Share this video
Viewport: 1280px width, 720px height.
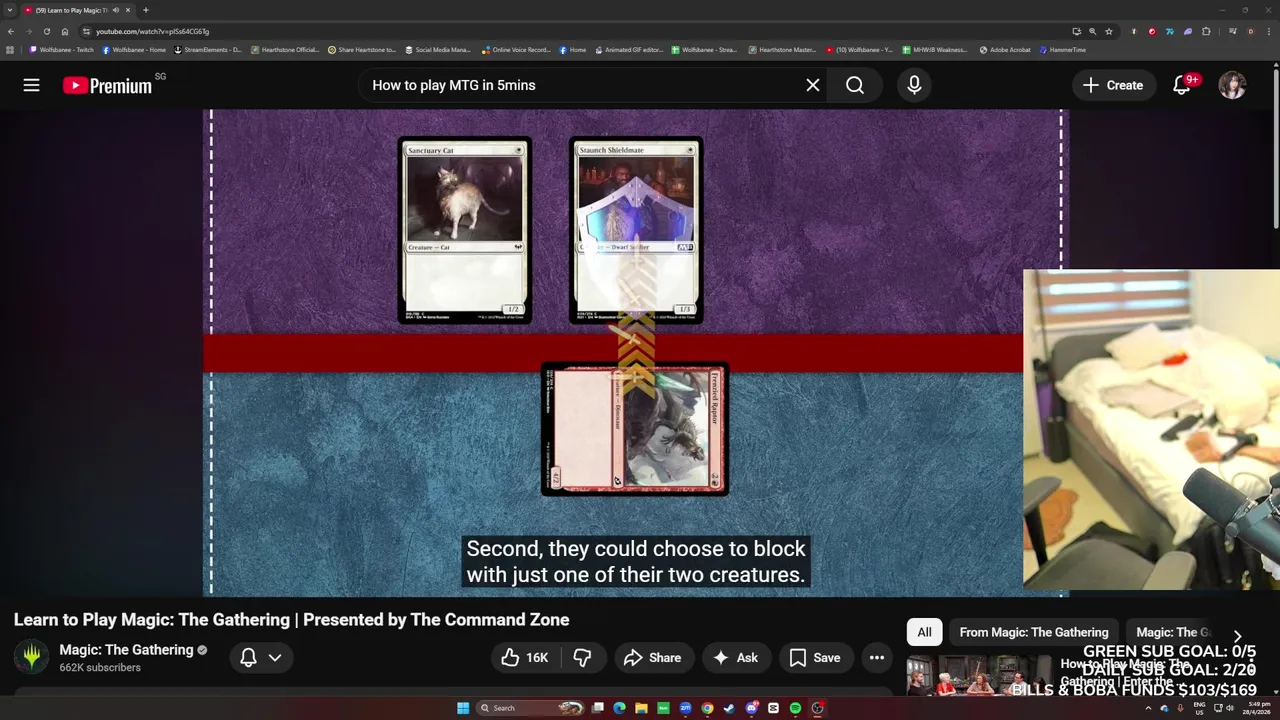pyautogui.click(x=652, y=657)
